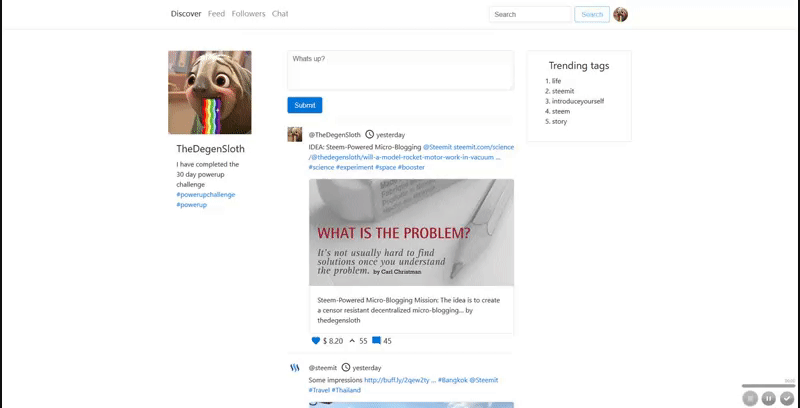Click the Steem logo avatar of @steemit post
Screen dimensions: 800x408
point(295,368)
